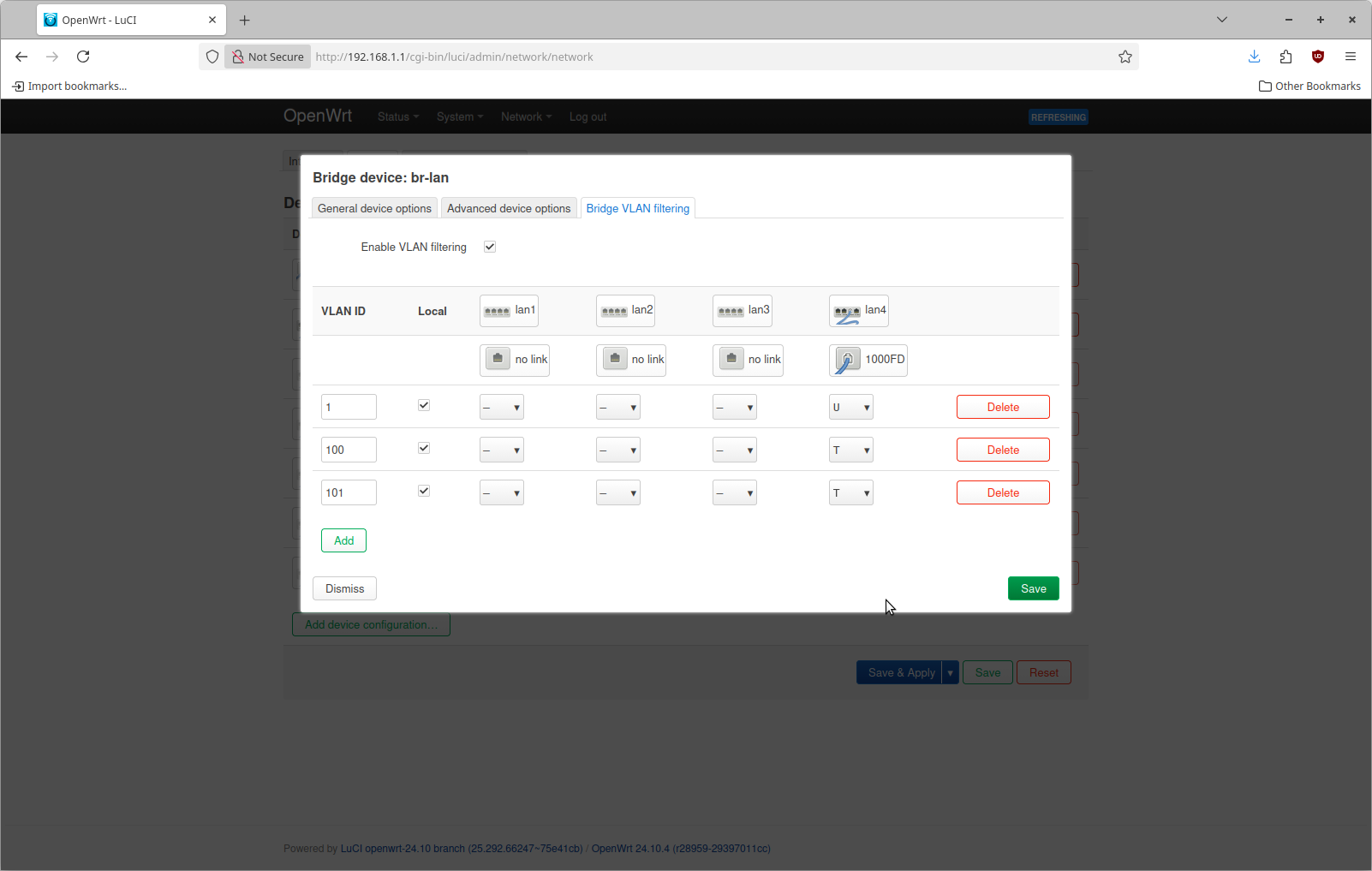Click the lan1 port icon in header

[497, 311]
